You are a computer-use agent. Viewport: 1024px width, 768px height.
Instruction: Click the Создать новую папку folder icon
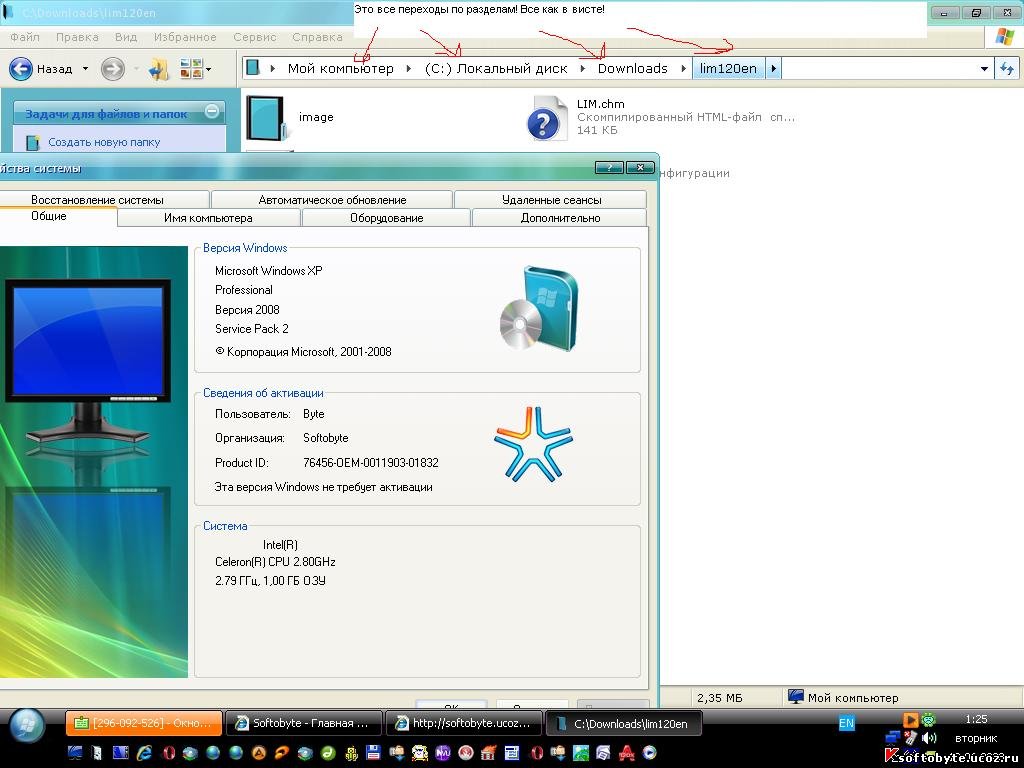tap(33, 142)
